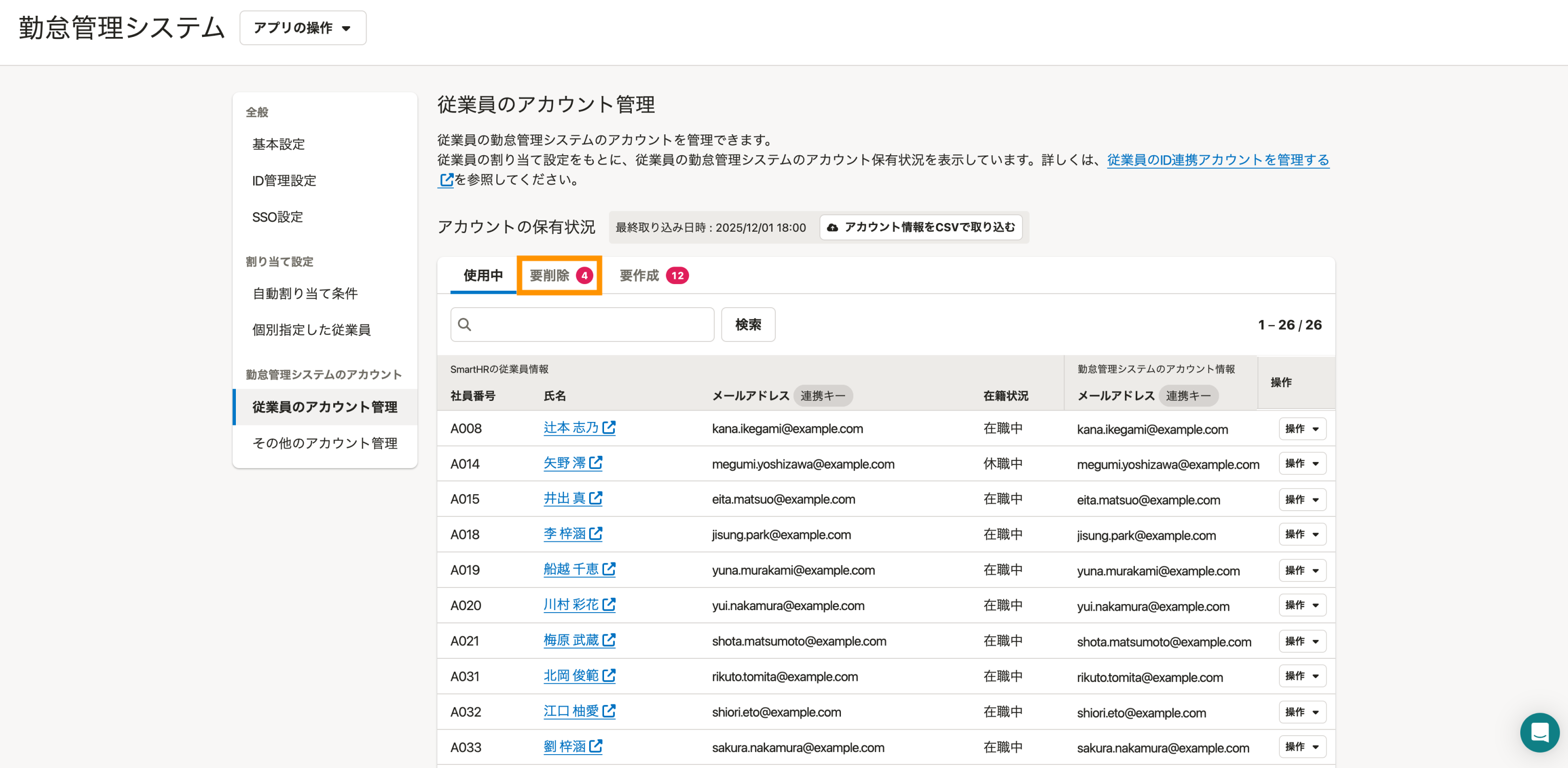Click アカウント情報をCSVで取り込む

tap(921, 227)
